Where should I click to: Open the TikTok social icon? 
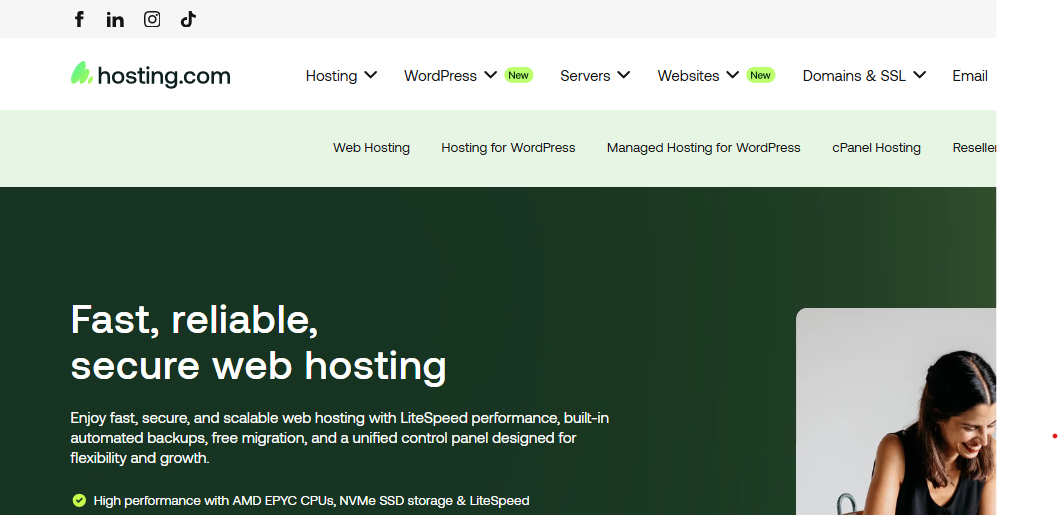point(188,20)
